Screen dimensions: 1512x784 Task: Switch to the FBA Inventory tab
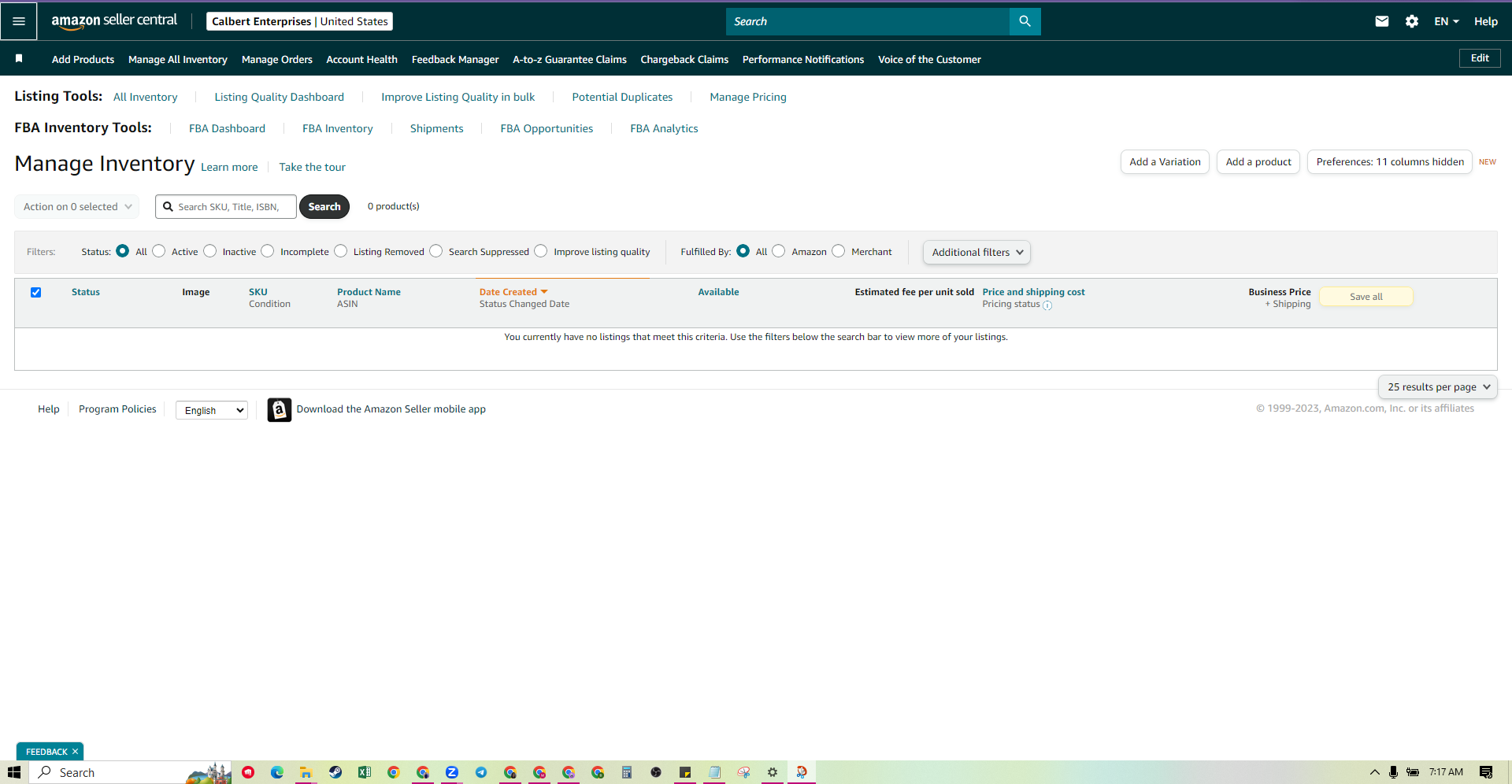tap(338, 128)
